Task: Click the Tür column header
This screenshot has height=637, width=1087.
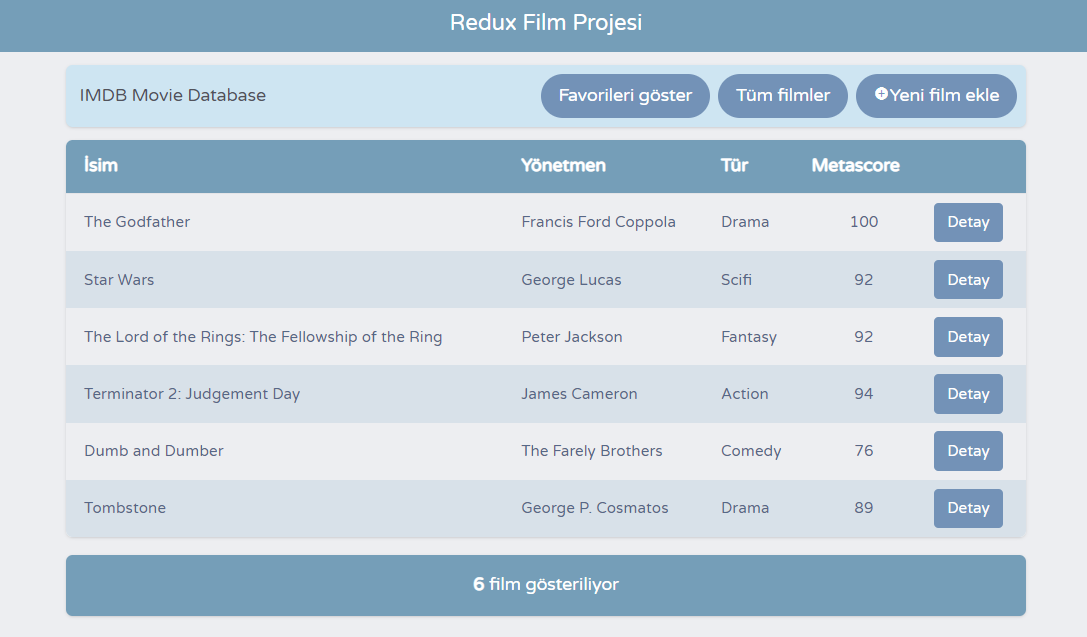Action: pyautogui.click(x=734, y=165)
